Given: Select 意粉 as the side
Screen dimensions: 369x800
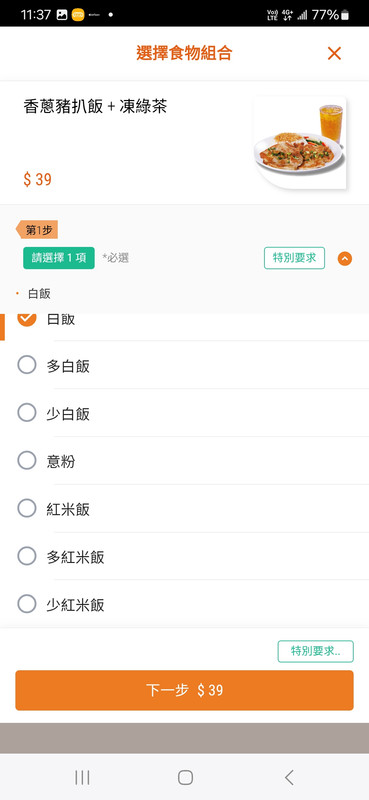Looking at the screenshot, I should (x=27, y=461).
